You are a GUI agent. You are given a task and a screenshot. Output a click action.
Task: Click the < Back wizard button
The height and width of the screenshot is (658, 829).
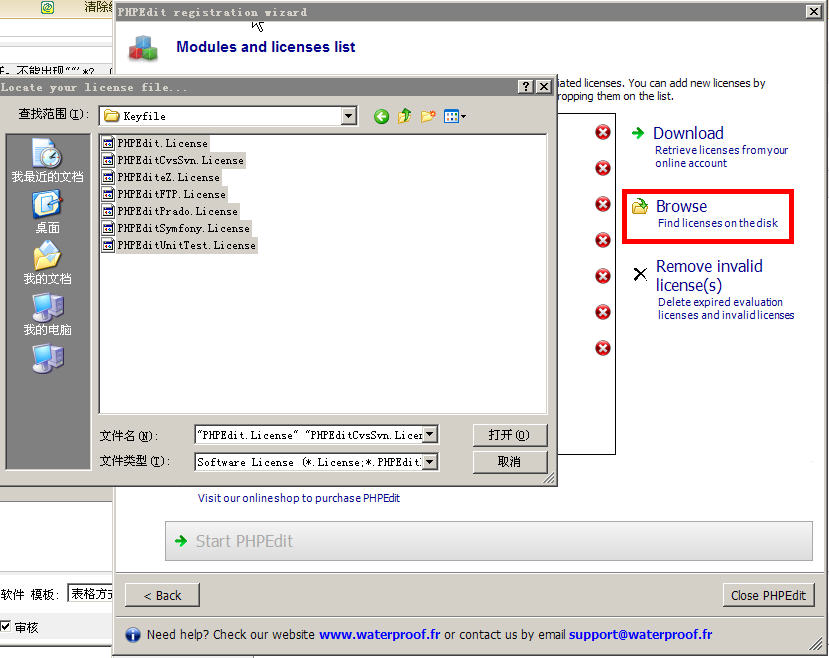(x=162, y=595)
